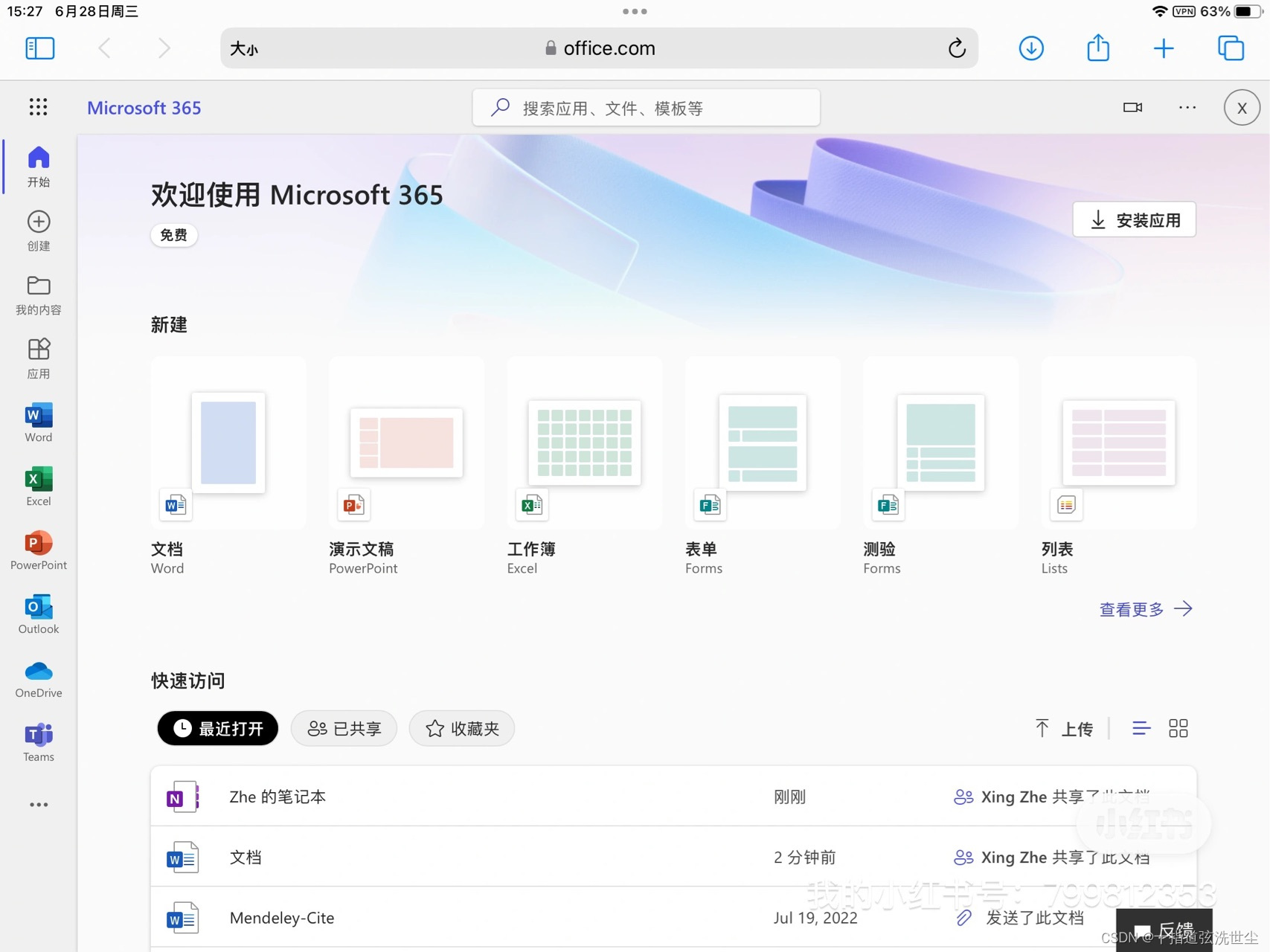Open the Microsoft 365 app launcher grid

38,107
